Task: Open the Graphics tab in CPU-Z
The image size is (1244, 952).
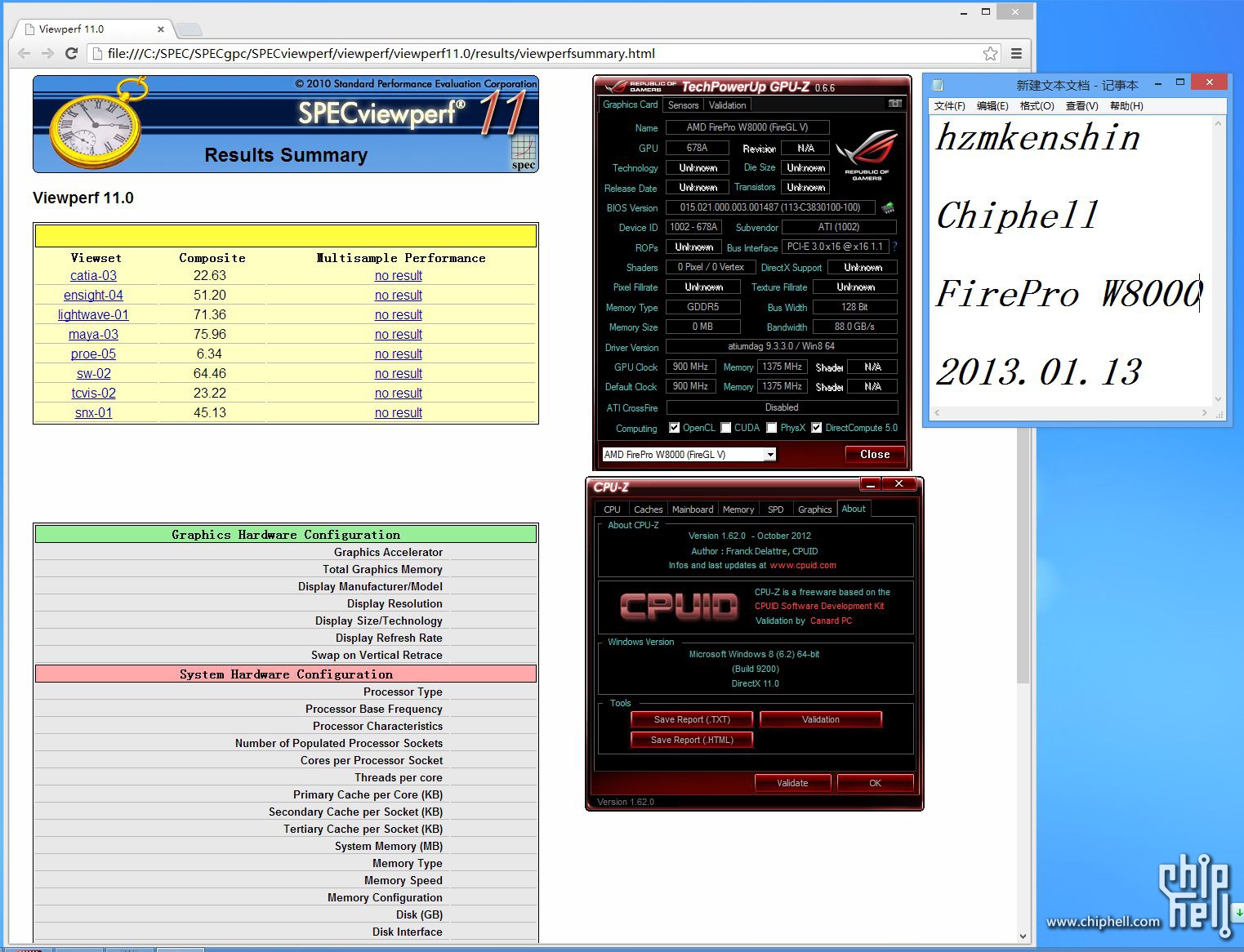Action: (x=814, y=509)
